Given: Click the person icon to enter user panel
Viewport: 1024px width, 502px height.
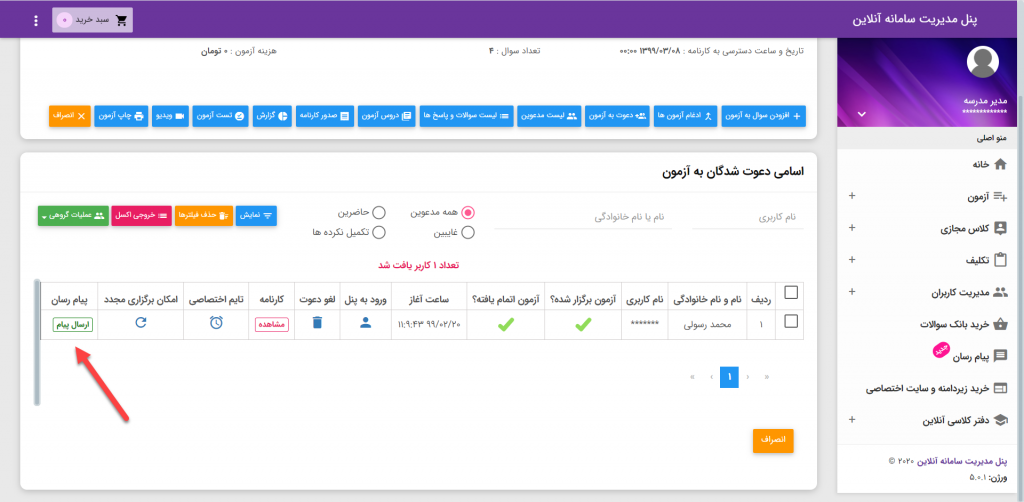Looking at the screenshot, I should (x=365, y=323).
